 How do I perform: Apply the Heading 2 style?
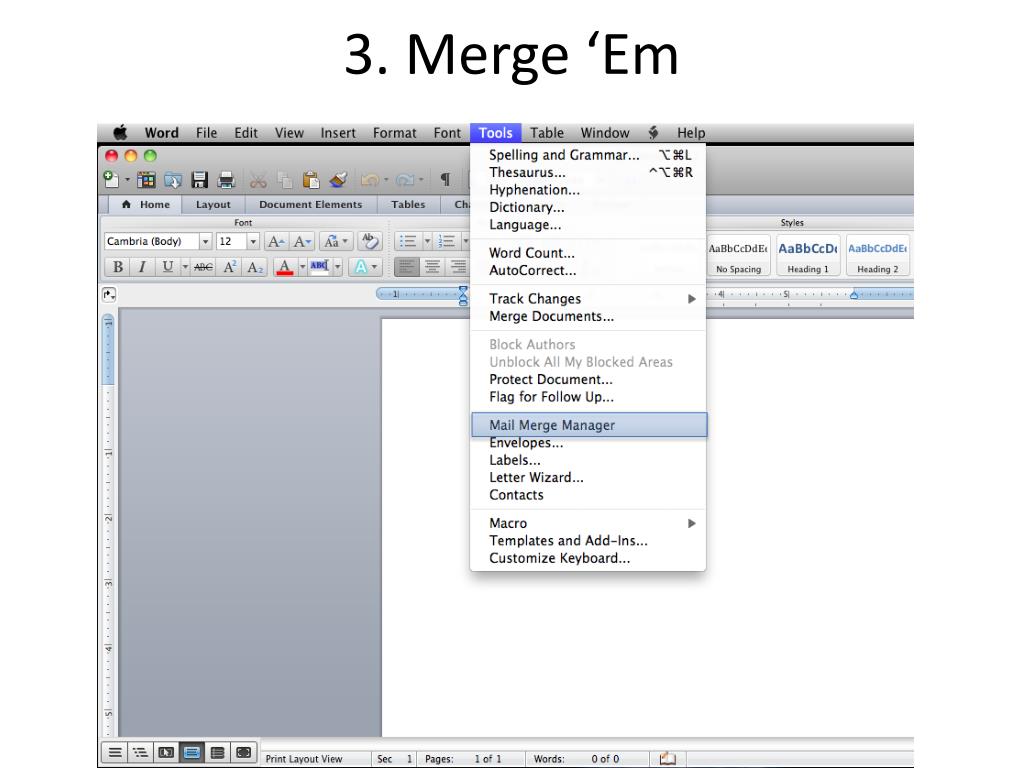877,256
